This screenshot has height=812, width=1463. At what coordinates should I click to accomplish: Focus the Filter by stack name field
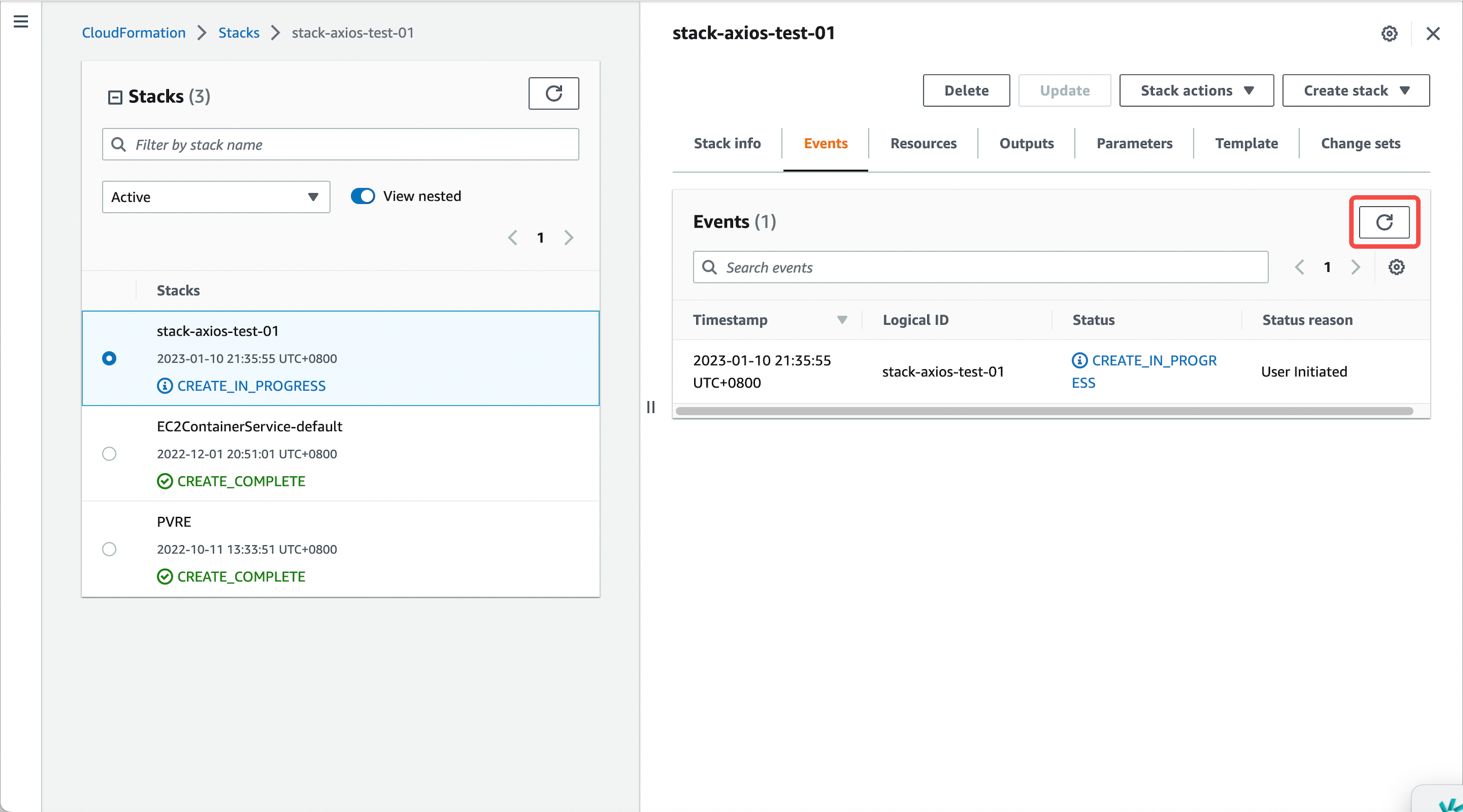point(341,144)
